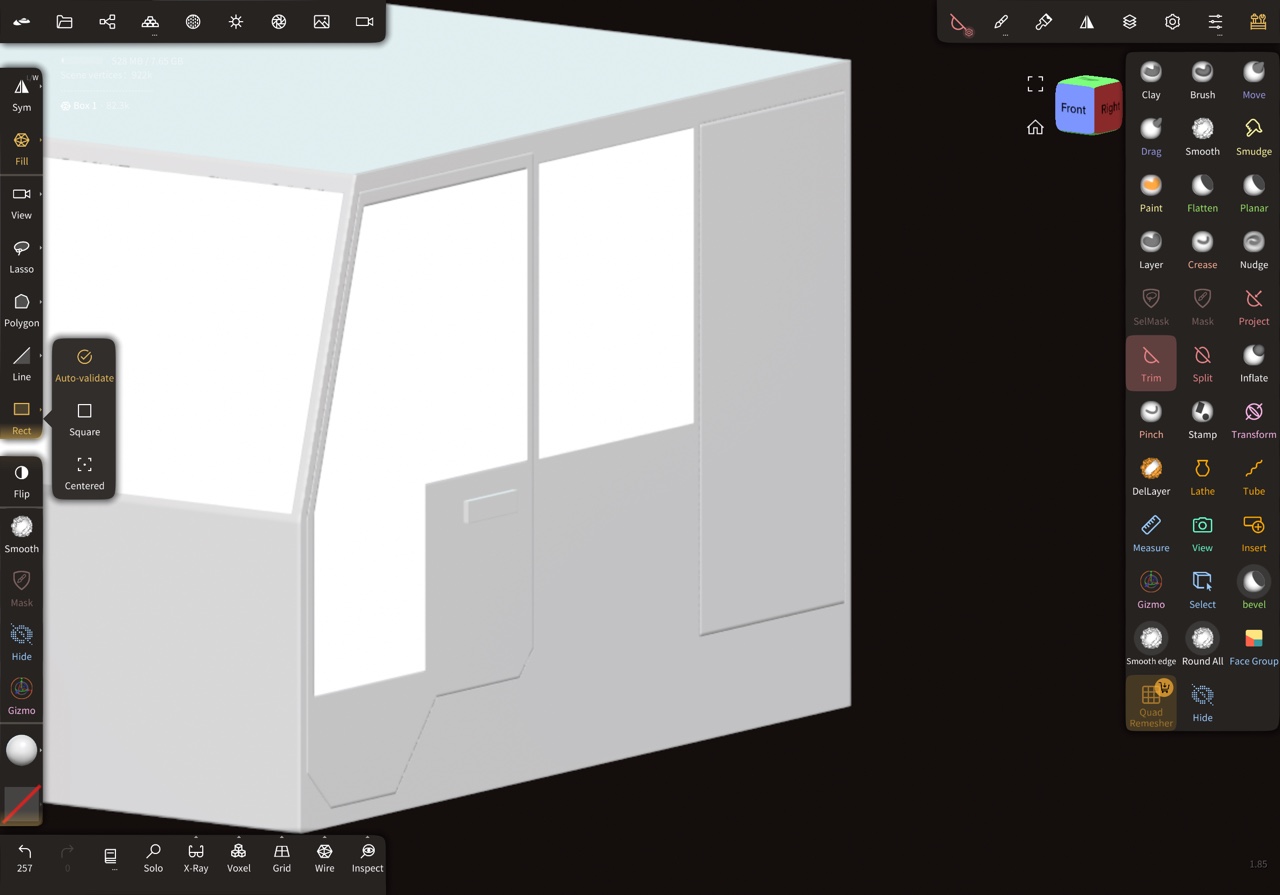Viewport: 1280px width, 895px height.
Task: Toggle Sym symmetry on left bar
Action: coord(21,94)
